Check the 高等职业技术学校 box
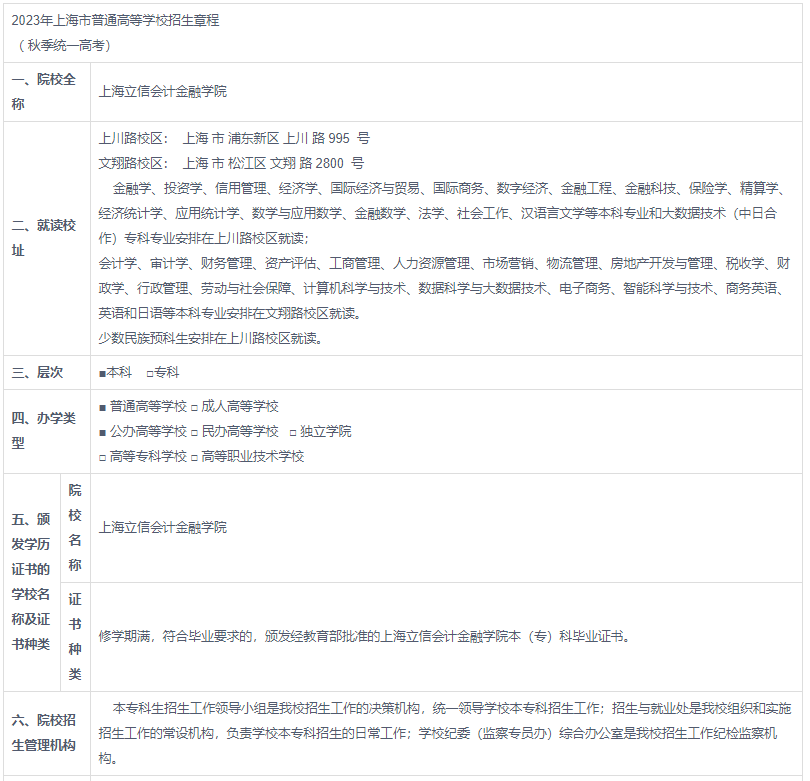 (x=195, y=457)
